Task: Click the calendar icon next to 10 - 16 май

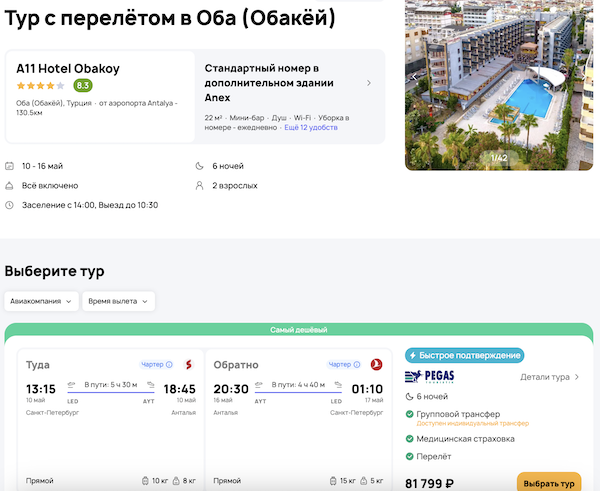Action: [x=10, y=166]
